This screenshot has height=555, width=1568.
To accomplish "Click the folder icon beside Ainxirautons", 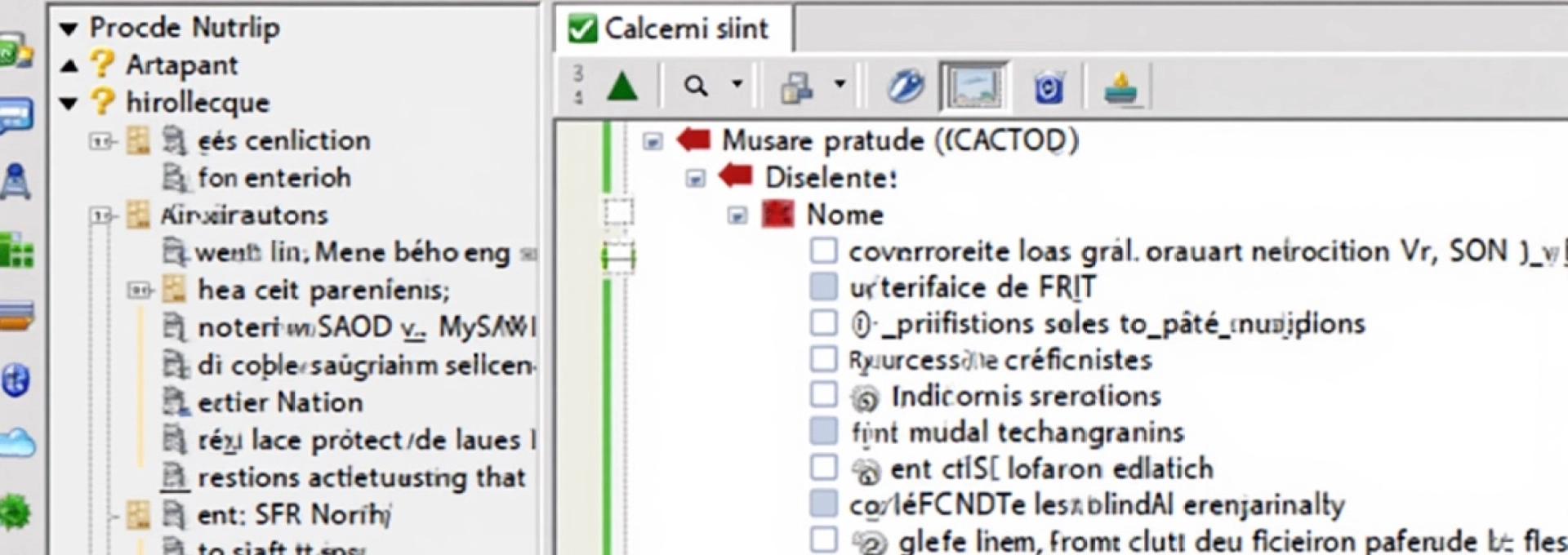I will point(138,215).
